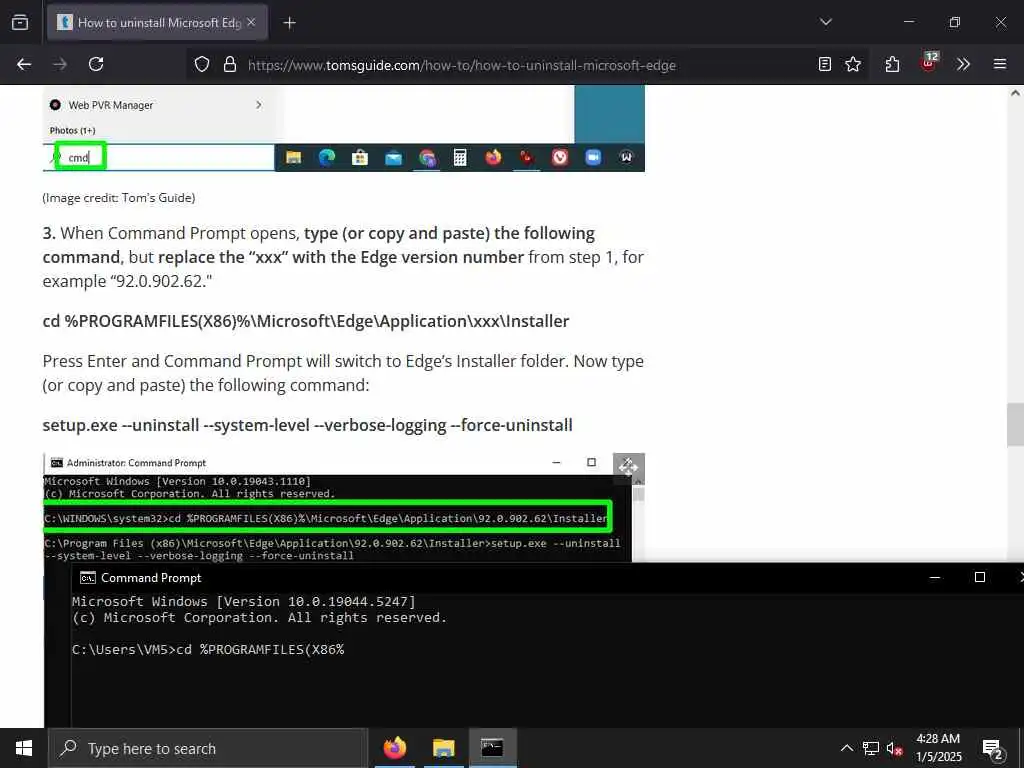This screenshot has width=1024, height=768.
Task: Open the notification center icon
Action: [993, 749]
